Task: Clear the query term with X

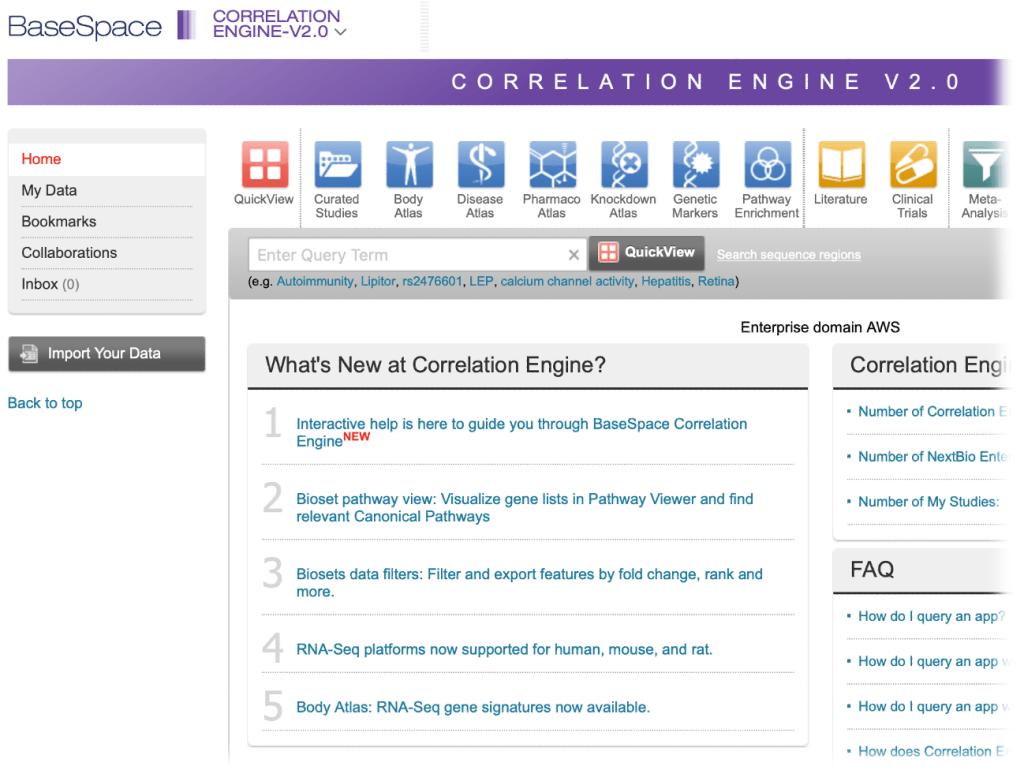Action: tap(573, 255)
